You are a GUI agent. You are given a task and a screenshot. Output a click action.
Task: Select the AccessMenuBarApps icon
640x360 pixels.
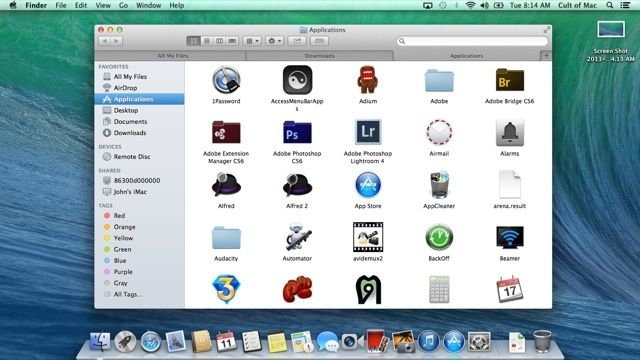[297, 80]
